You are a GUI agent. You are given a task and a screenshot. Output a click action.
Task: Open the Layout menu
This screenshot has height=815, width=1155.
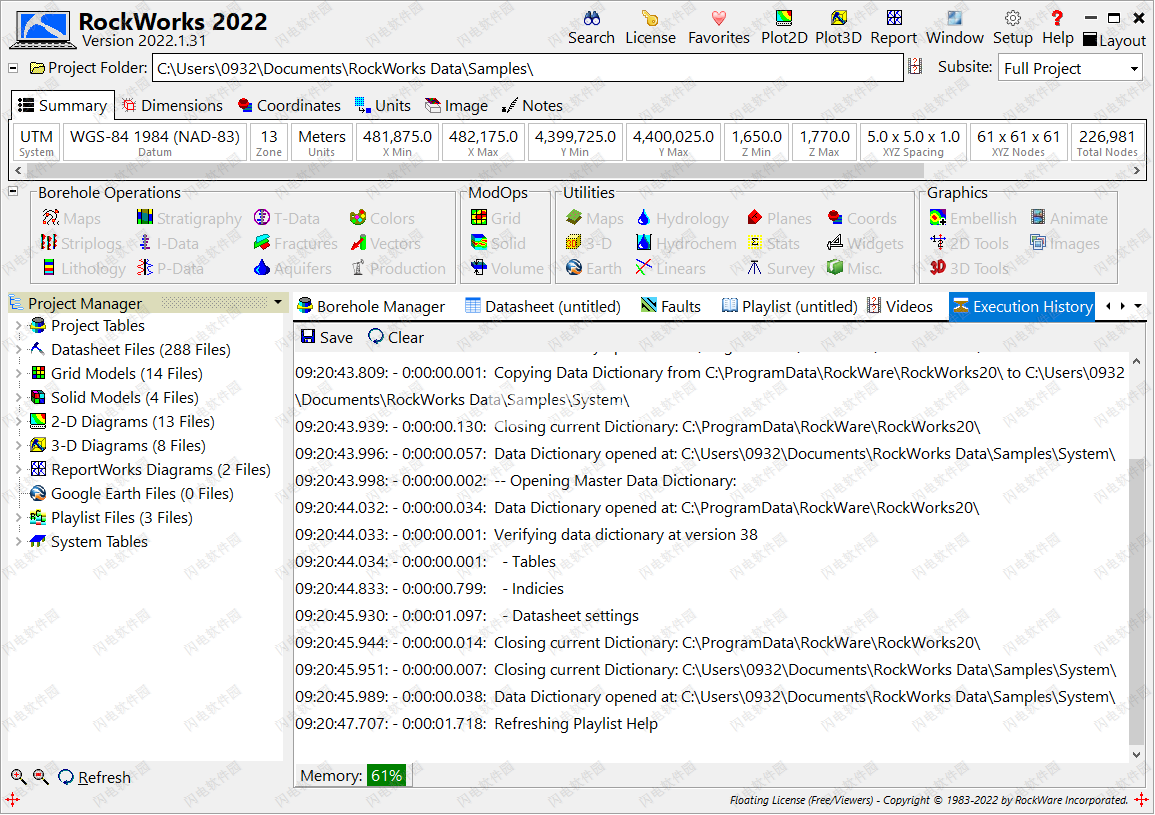pyautogui.click(x=1114, y=41)
